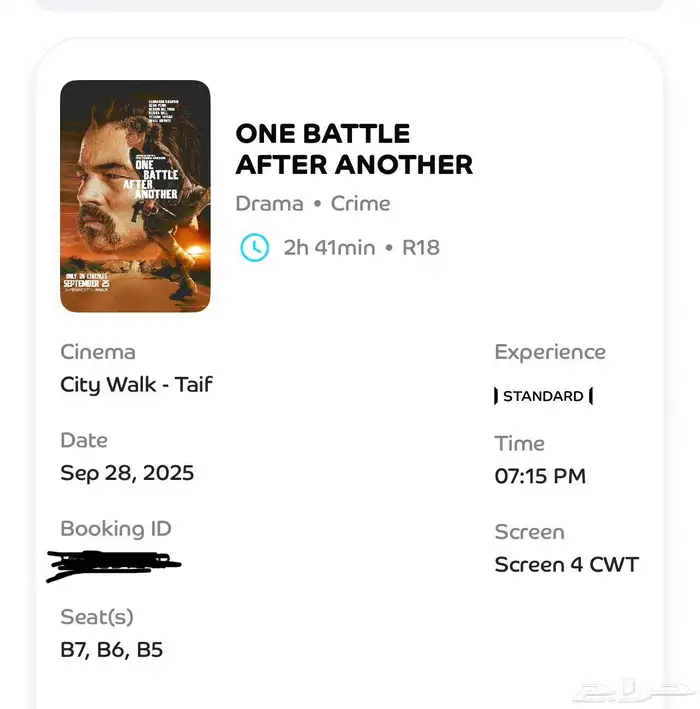
Task: Select the Drama • Crime genre text
Action: click(x=312, y=204)
